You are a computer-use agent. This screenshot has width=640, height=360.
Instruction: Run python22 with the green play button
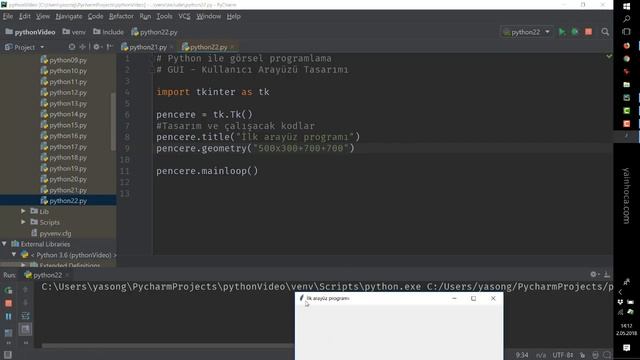(x=562, y=32)
